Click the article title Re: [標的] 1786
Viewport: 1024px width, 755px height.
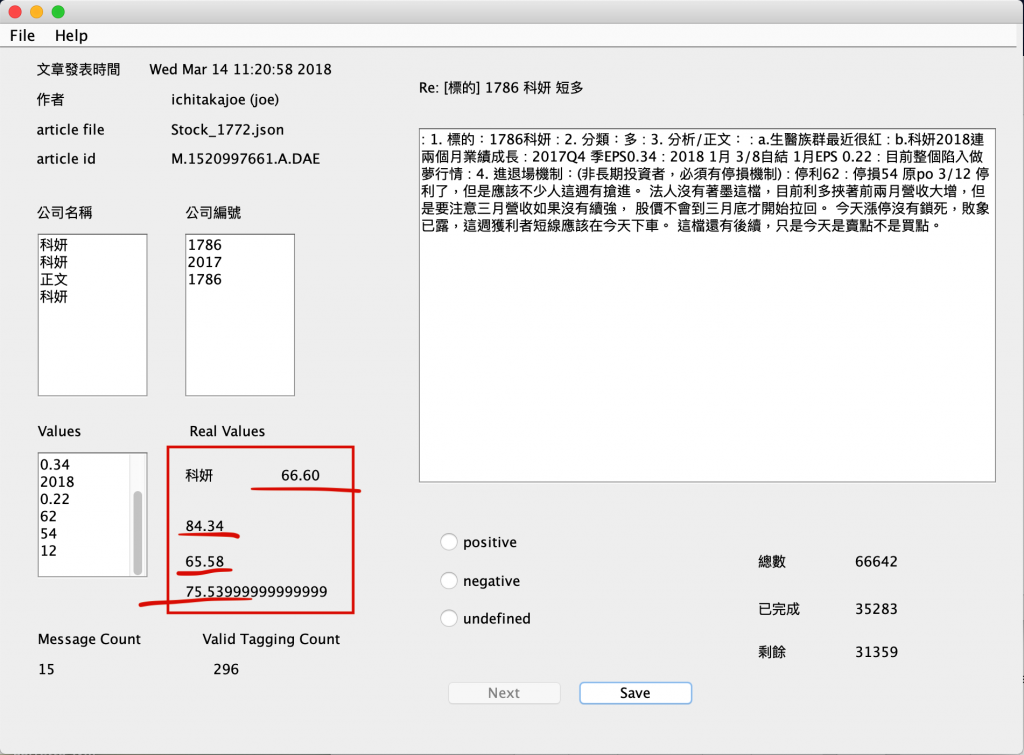[501, 88]
